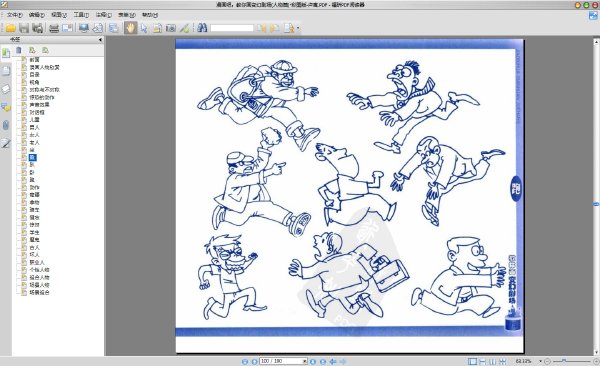
Task: Click the search text input field
Action: pyautogui.click(x=232, y=28)
